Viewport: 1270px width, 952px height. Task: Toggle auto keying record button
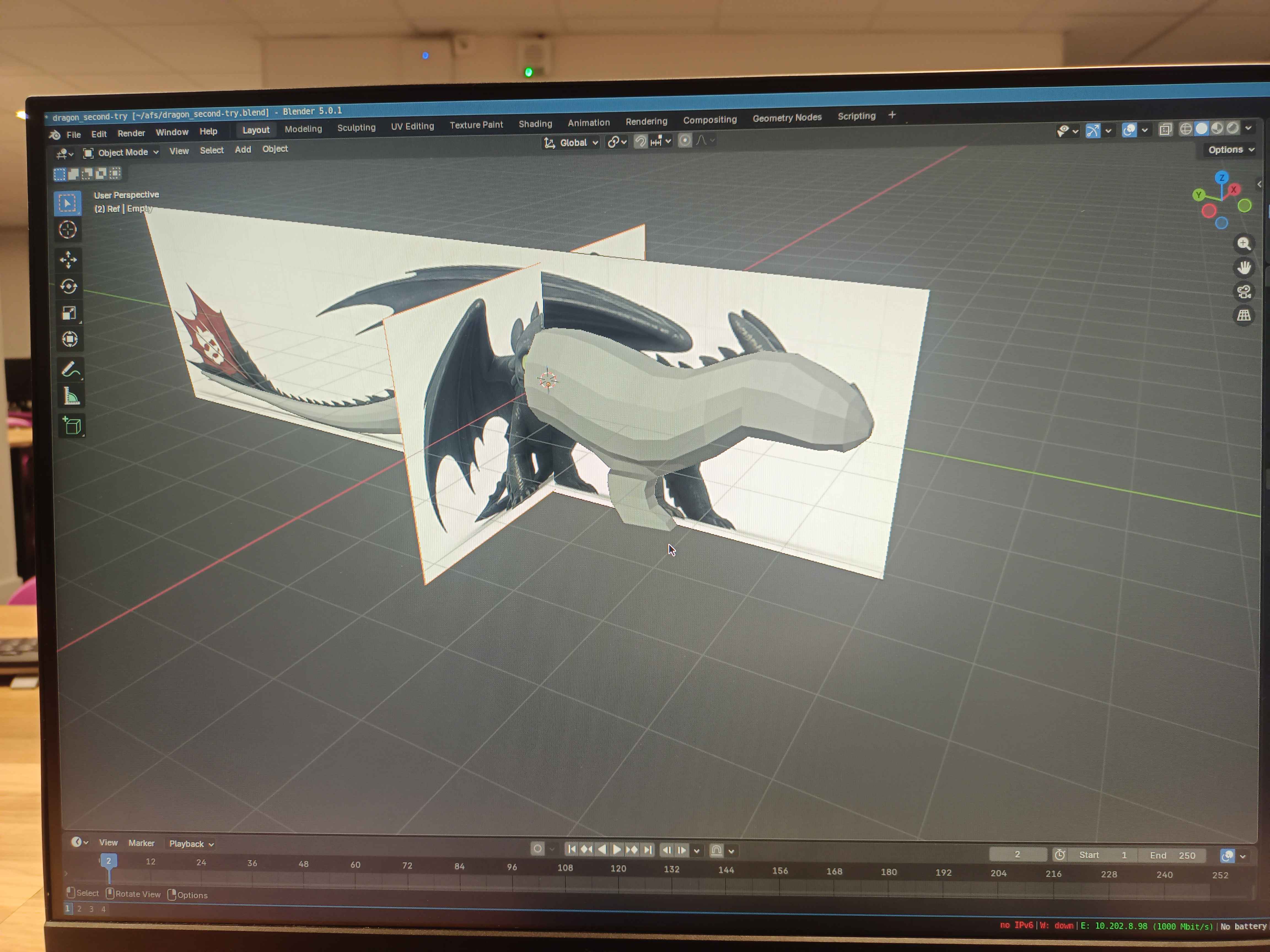point(537,849)
